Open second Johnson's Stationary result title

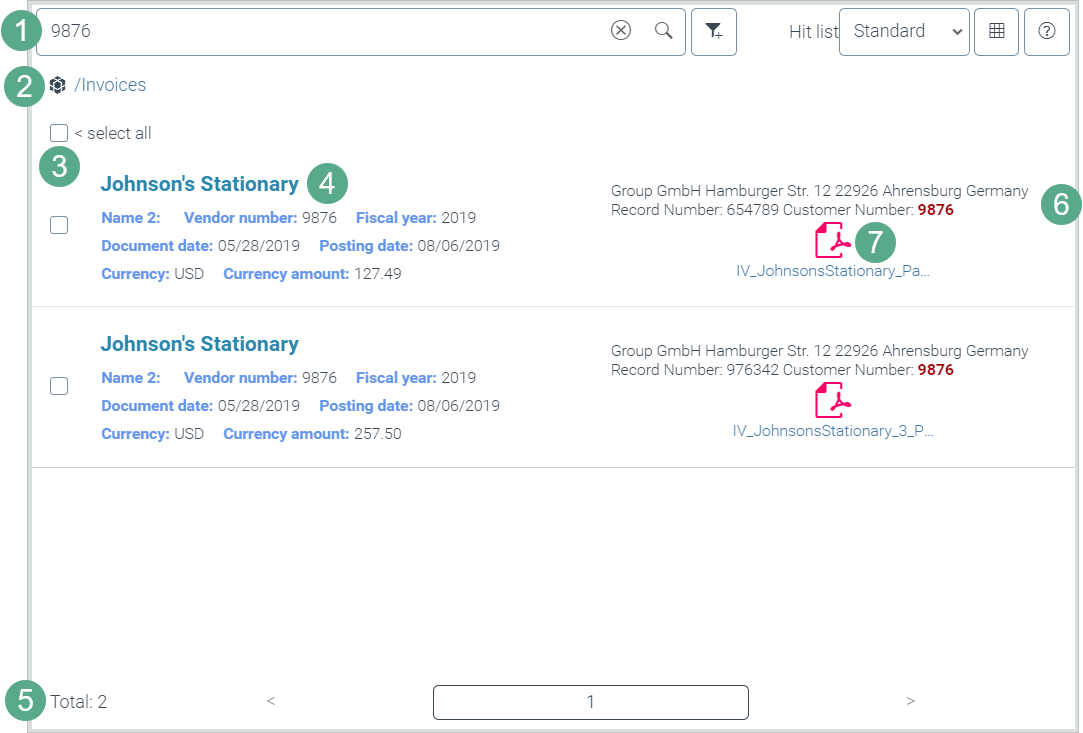click(199, 344)
